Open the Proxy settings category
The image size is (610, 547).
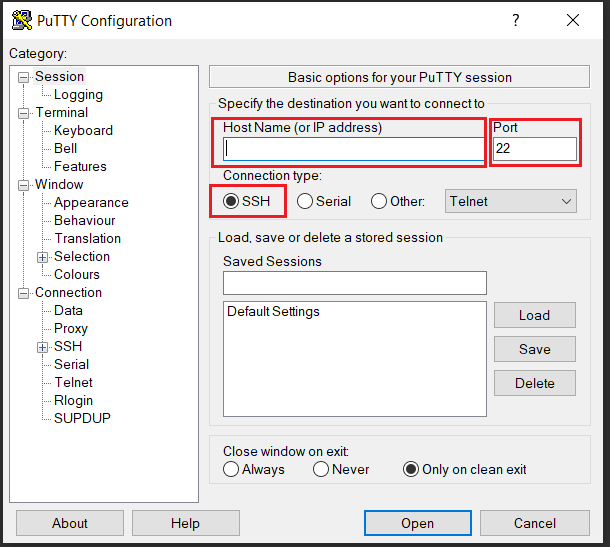[71, 328]
